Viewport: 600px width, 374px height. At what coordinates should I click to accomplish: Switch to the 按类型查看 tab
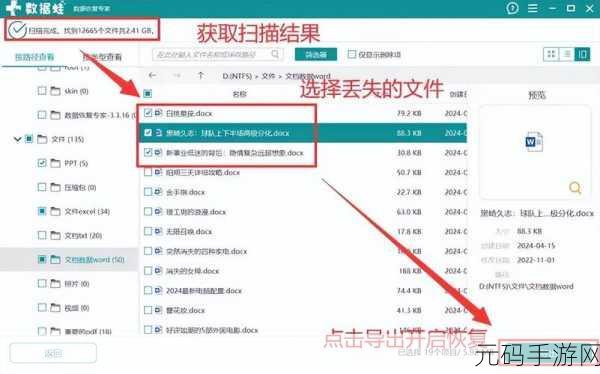tap(103, 57)
